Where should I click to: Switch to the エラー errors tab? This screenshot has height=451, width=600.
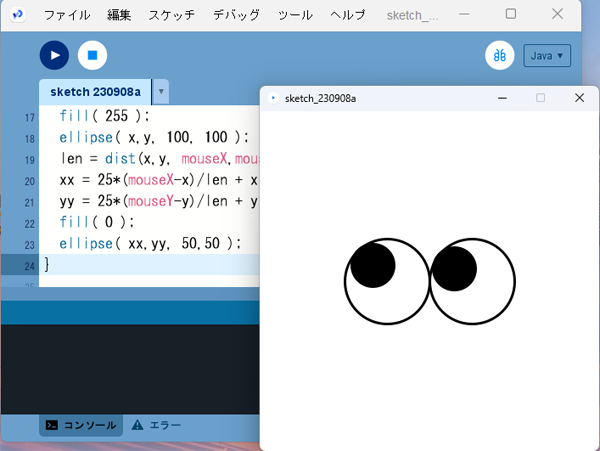pos(157,425)
